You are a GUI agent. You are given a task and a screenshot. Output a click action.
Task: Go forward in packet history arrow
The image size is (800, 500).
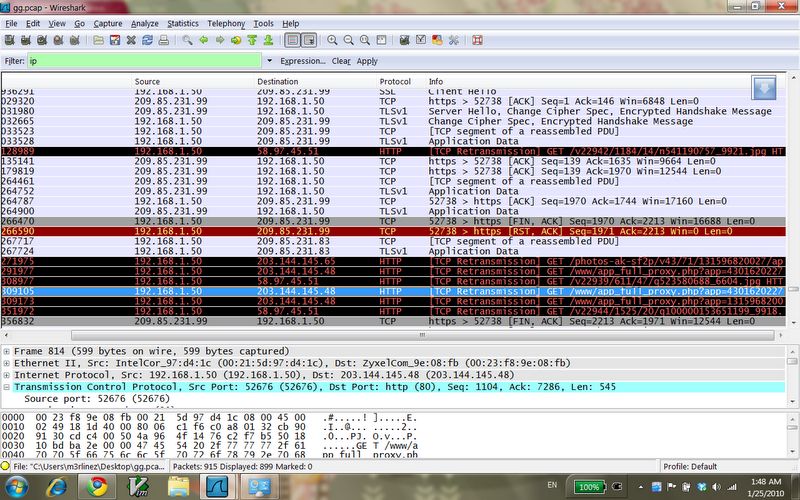coord(220,40)
